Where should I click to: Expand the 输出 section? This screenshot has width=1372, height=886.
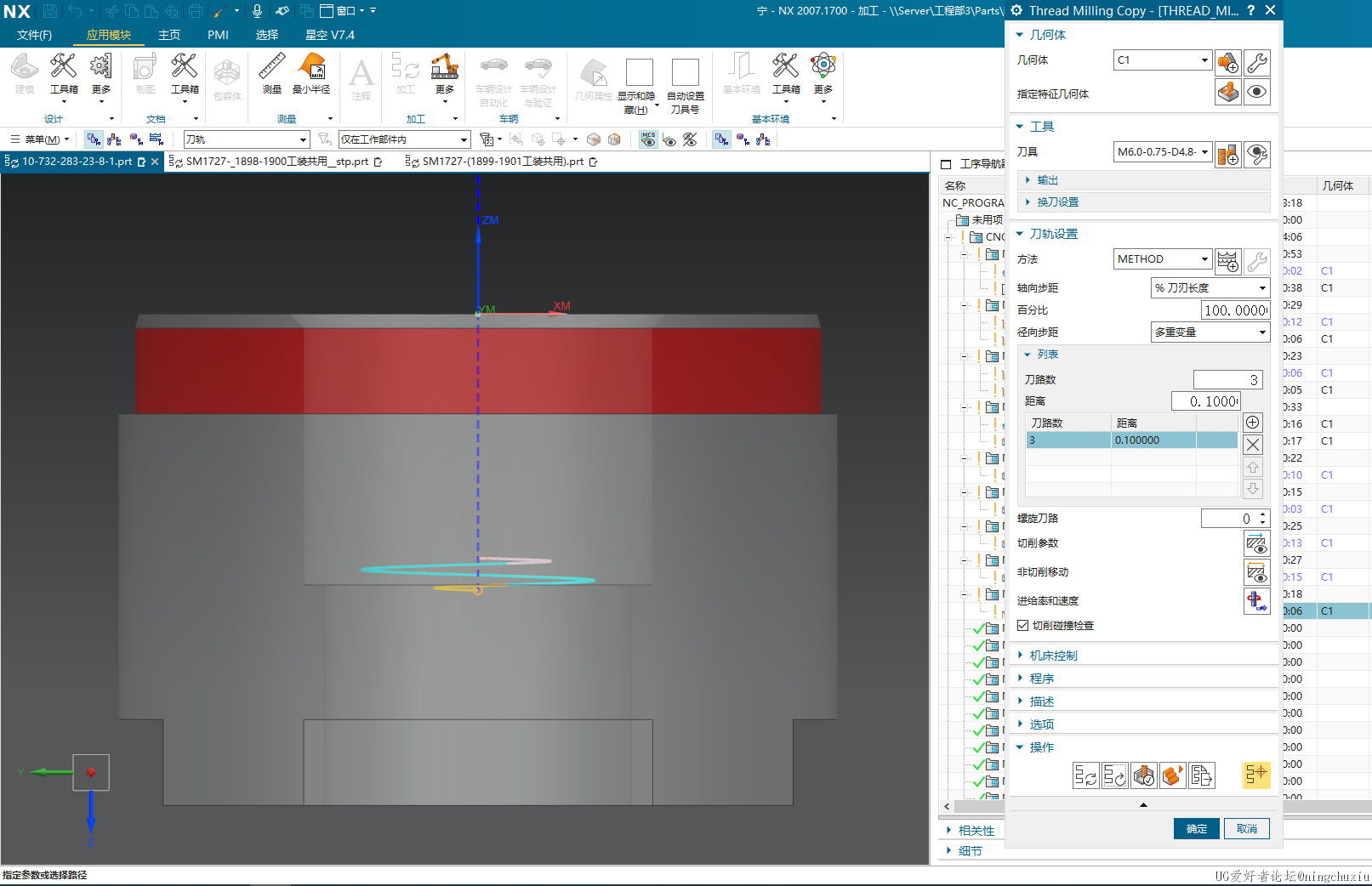(1144, 180)
